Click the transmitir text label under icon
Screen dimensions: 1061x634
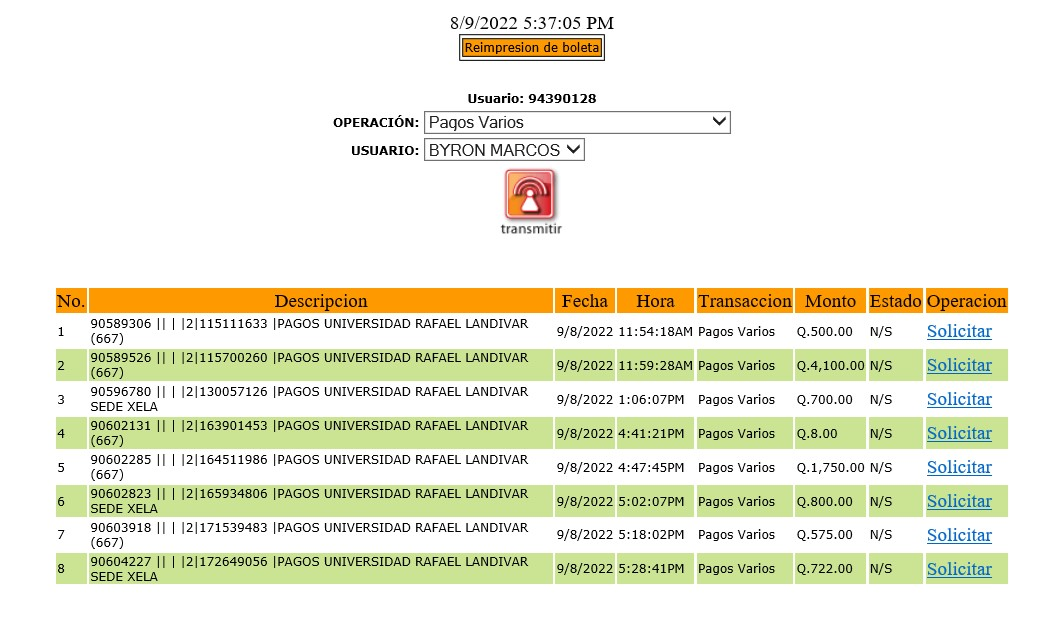(x=530, y=229)
